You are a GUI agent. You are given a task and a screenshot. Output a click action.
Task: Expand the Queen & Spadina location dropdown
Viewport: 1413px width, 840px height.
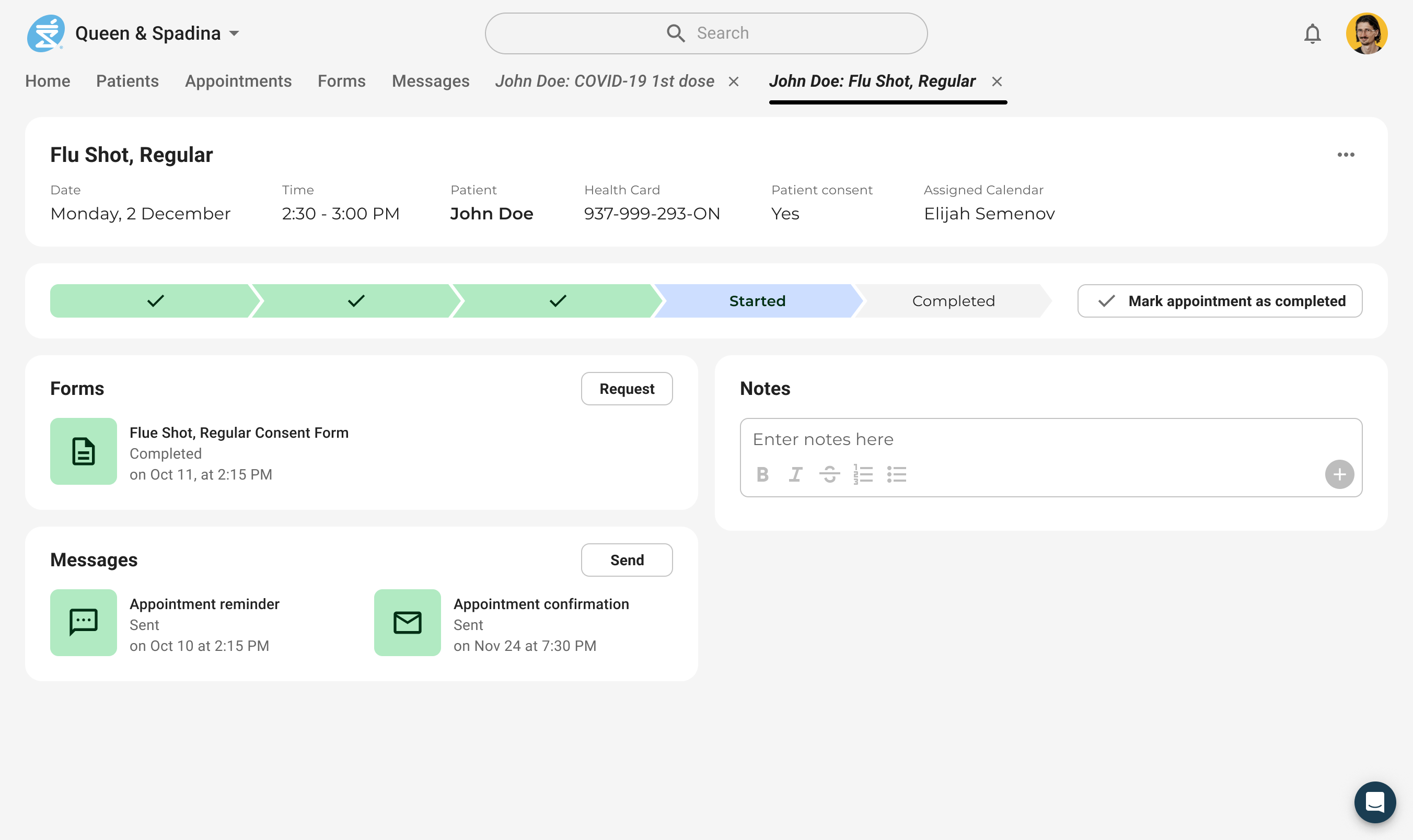(x=234, y=33)
